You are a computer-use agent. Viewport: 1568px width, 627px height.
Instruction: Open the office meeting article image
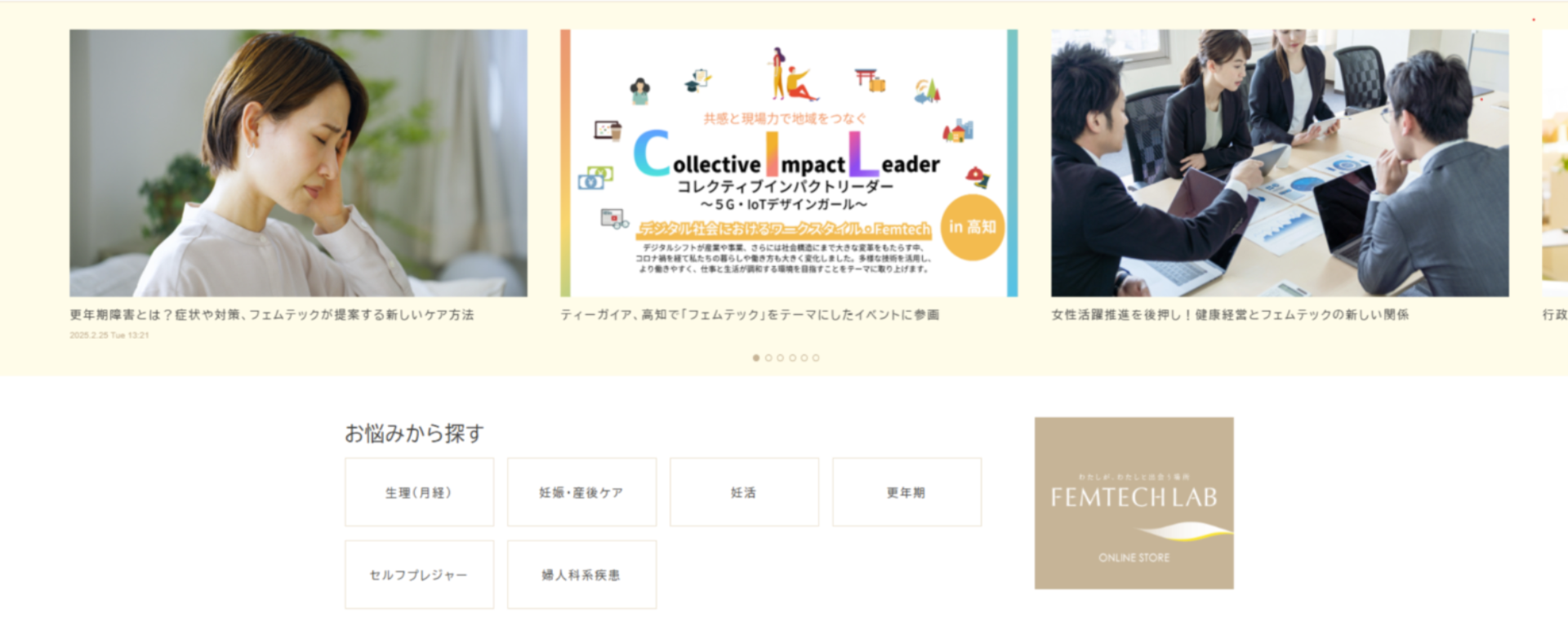point(1280,163)
